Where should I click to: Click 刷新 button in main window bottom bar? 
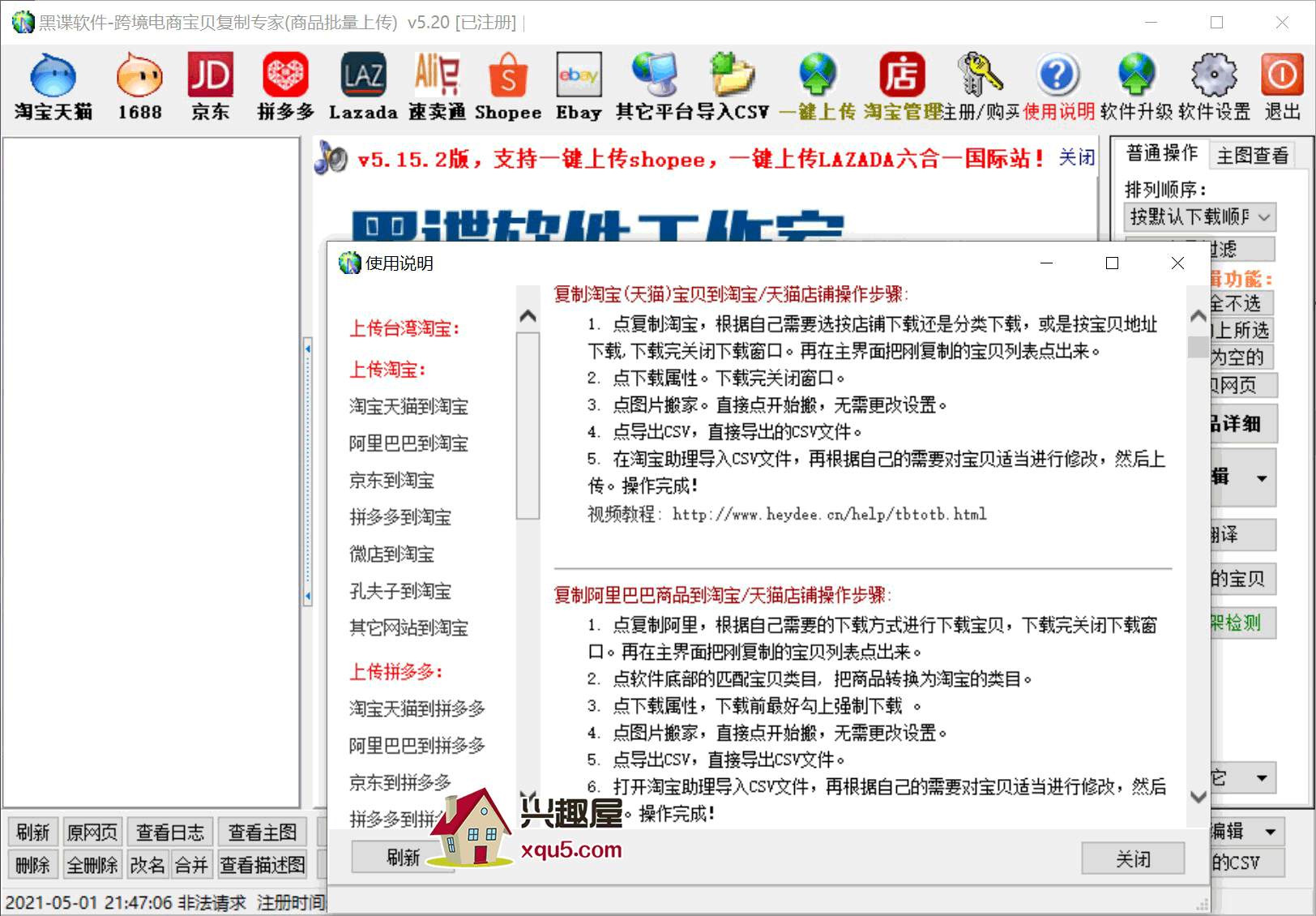pos(33,833)
